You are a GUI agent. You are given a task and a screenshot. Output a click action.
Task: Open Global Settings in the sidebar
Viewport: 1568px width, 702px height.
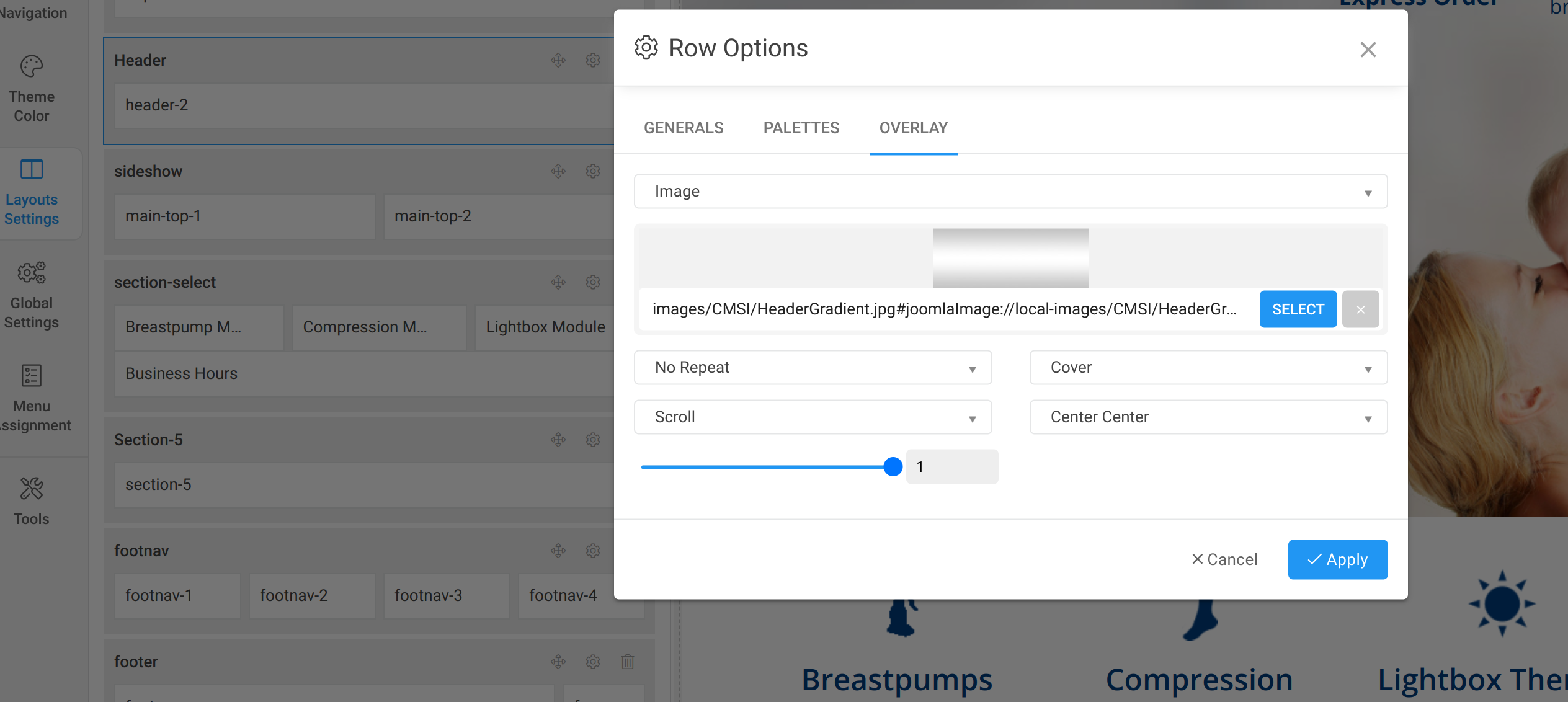[x=32, y=295]
